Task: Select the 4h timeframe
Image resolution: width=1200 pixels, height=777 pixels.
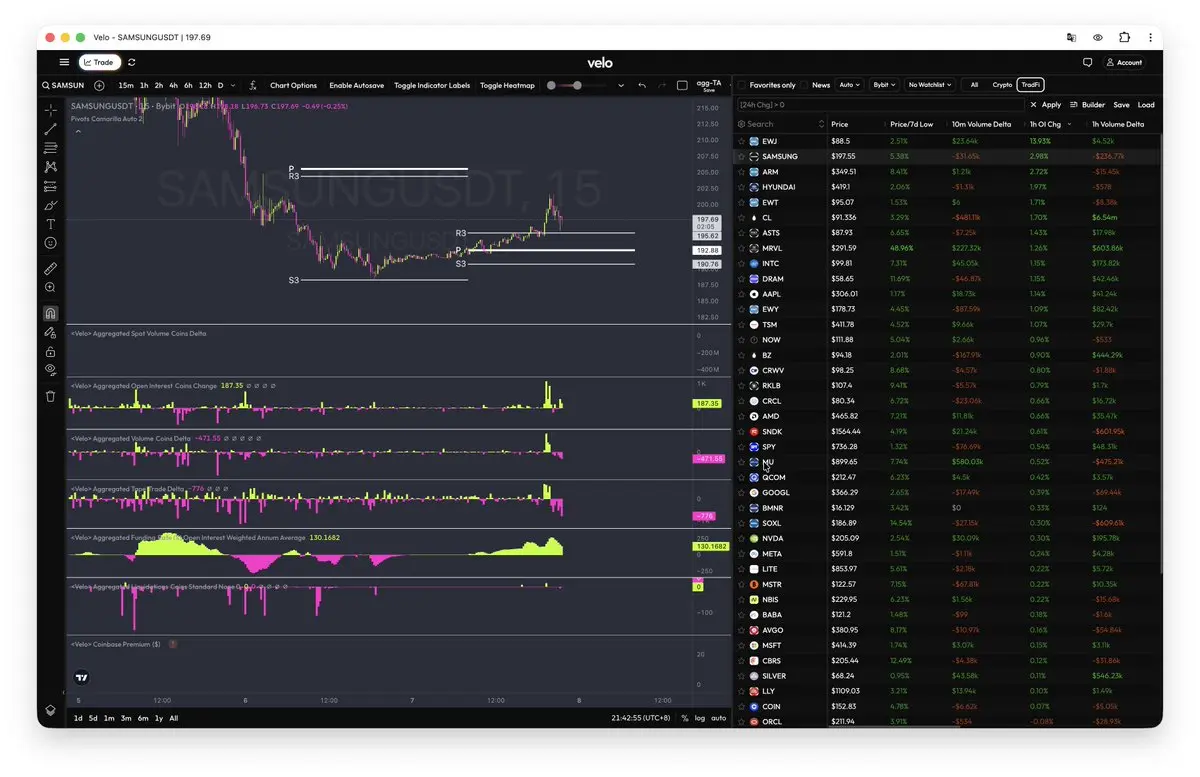Action: point(173,85)
